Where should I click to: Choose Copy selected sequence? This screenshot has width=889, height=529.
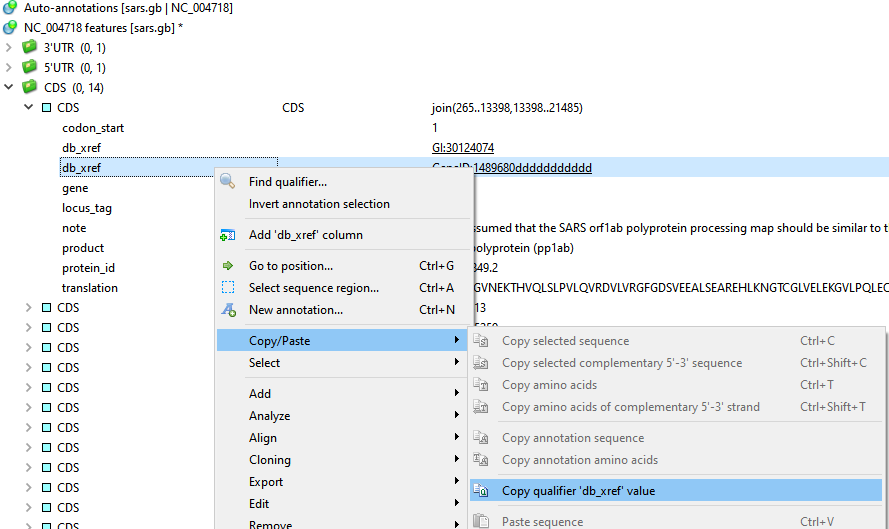tap(676, 341)
